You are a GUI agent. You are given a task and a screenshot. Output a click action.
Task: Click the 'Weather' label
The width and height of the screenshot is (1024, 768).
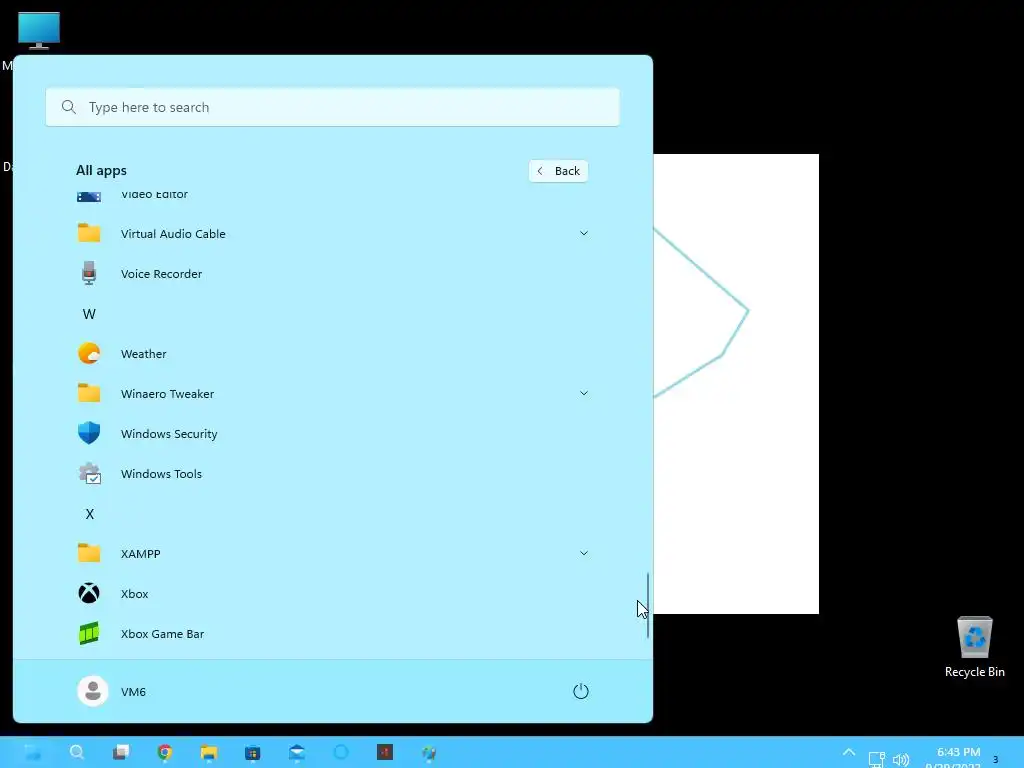click(x=144, y=353)
